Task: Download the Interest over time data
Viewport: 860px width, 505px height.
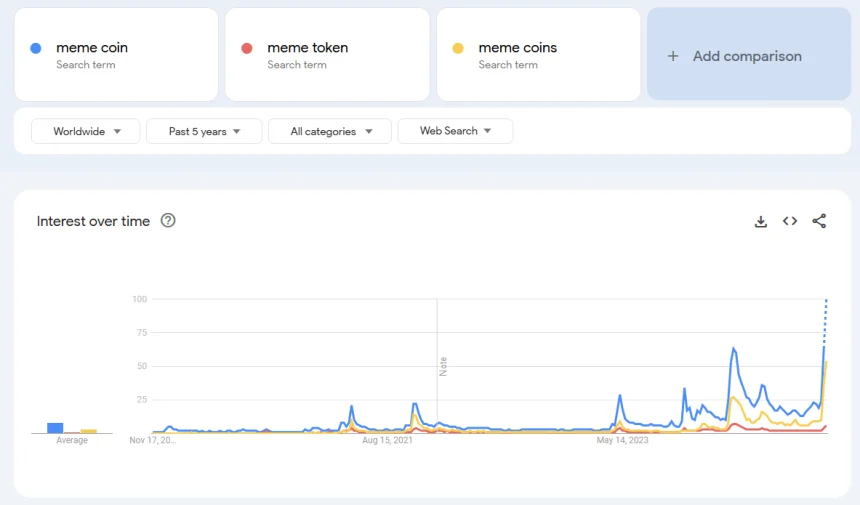Action: (760, 221)
